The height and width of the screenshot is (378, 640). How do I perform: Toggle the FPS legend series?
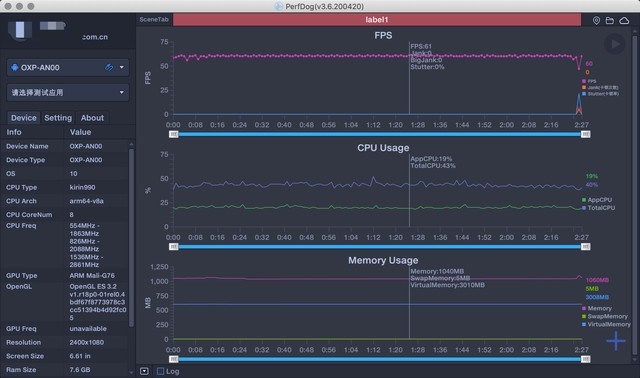(589, 81)
